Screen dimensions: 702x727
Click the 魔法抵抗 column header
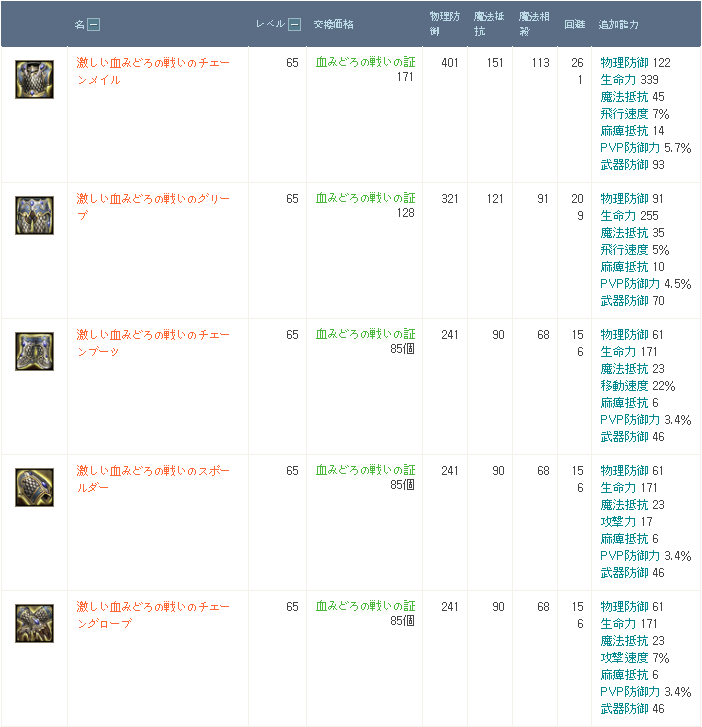(489, 24)
